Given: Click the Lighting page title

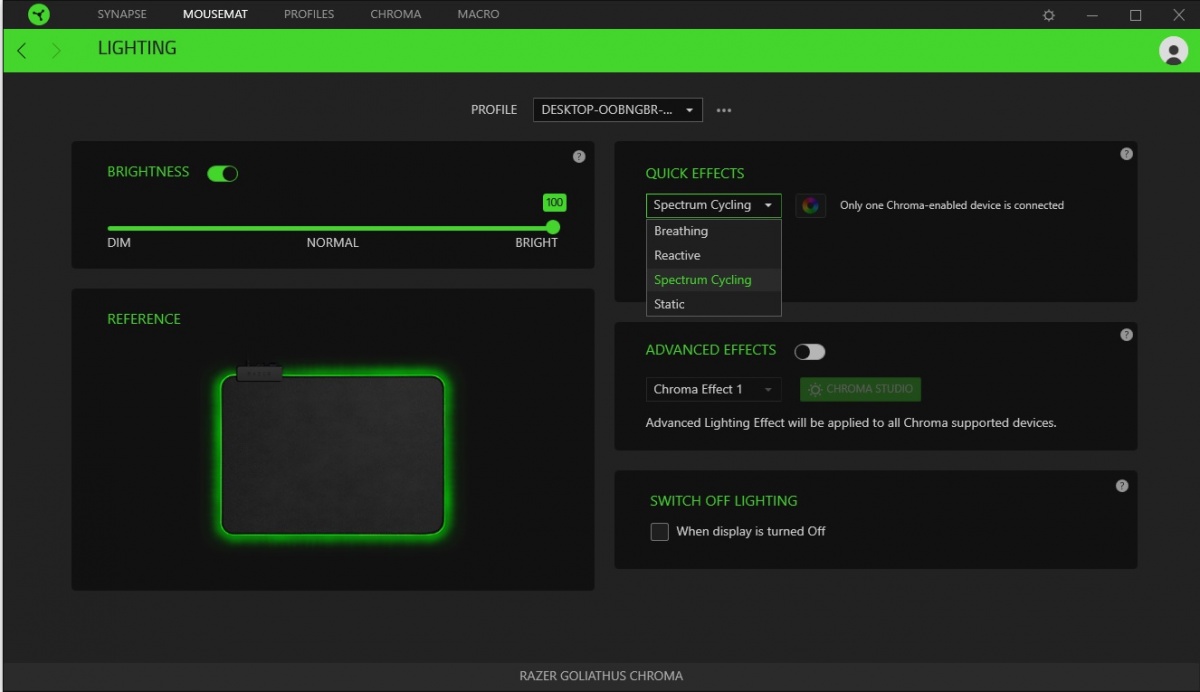Looking at the screenshot, I should pyautogui.click(x=137, y=48).
